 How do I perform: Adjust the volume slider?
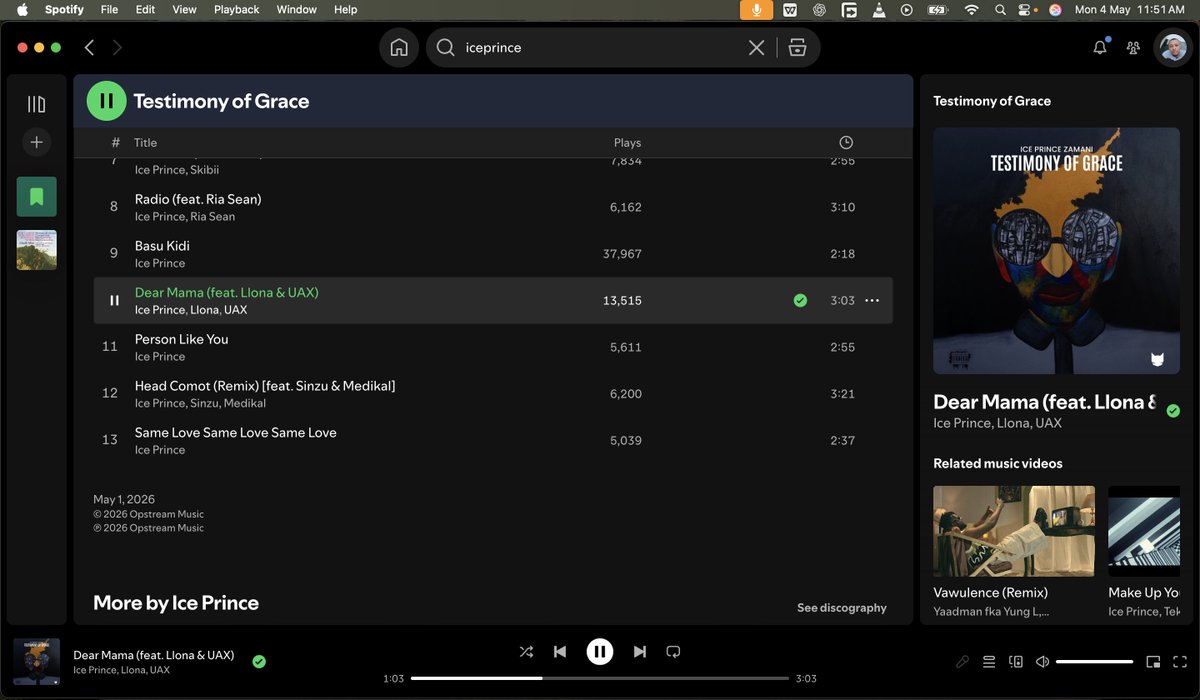(x=1094, y=662)
